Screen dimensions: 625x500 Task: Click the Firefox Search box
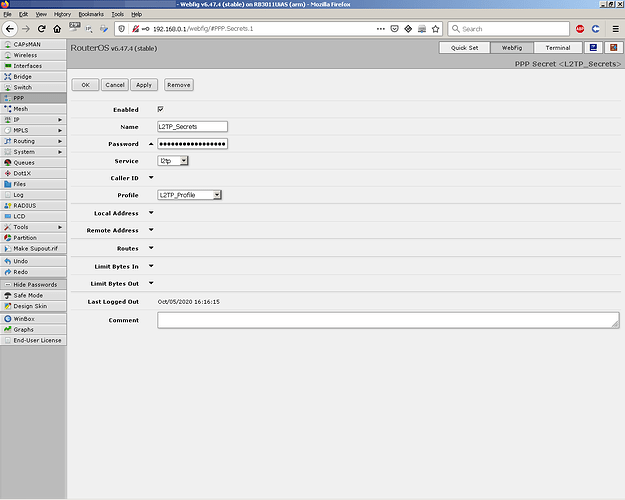[x=509, y=29]
